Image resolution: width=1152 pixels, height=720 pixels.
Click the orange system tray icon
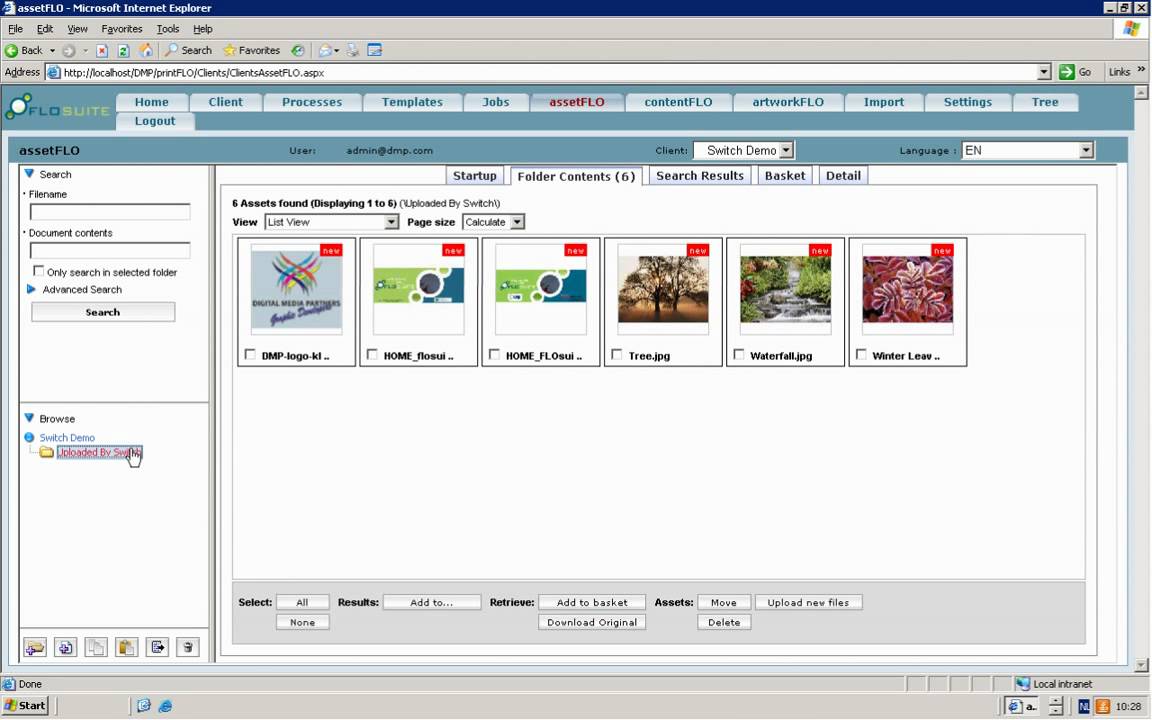(x=1103, y=707)
